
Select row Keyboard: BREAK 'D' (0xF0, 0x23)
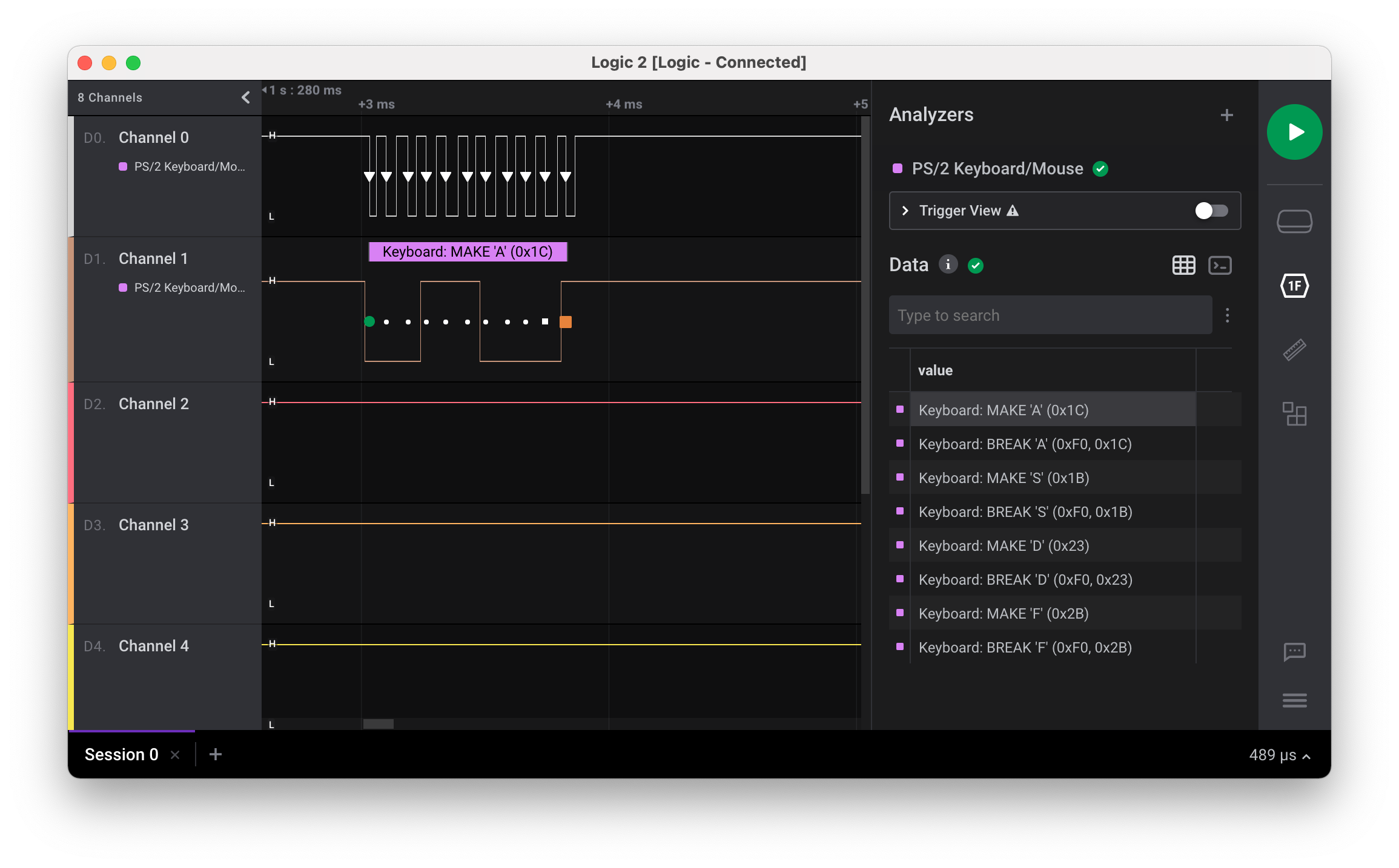pyautogui.click(x=1065, y=579)
